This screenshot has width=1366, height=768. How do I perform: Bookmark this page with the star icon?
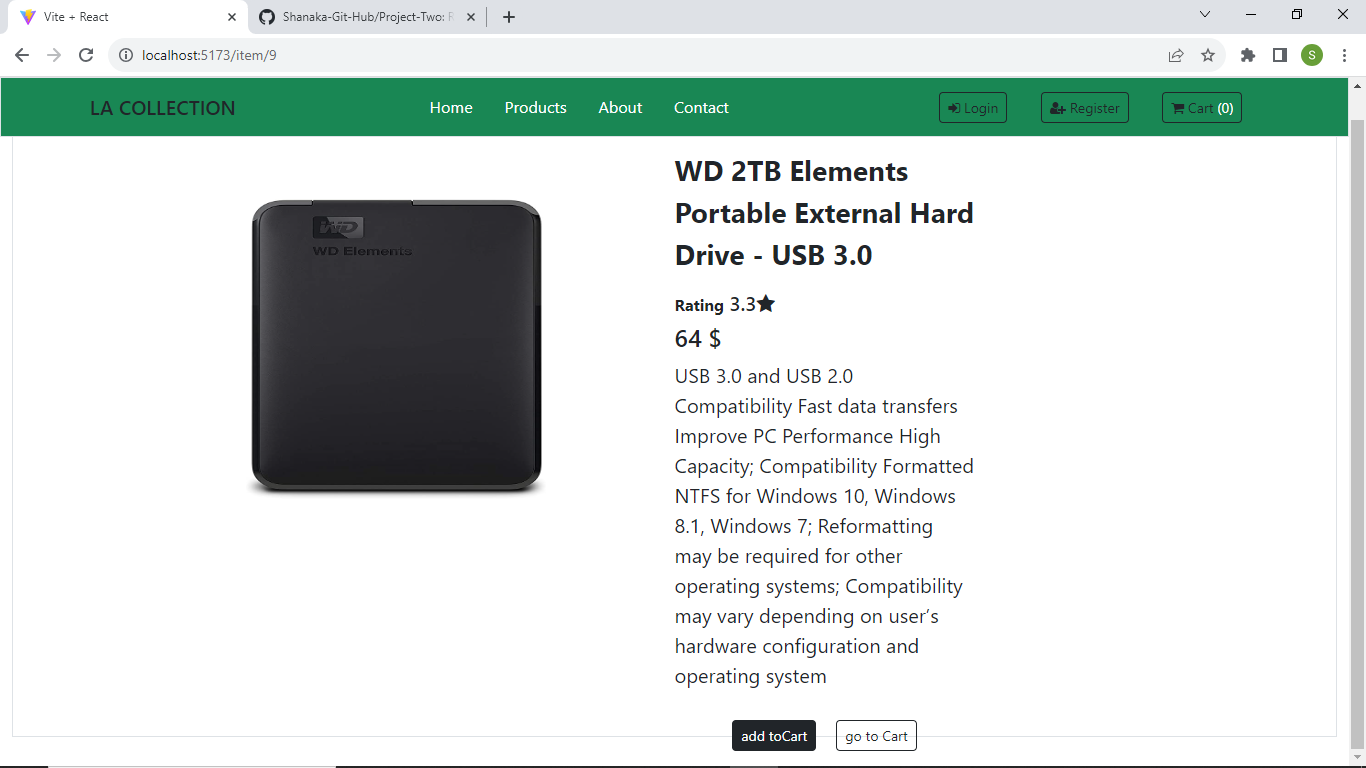[1208, 55]
